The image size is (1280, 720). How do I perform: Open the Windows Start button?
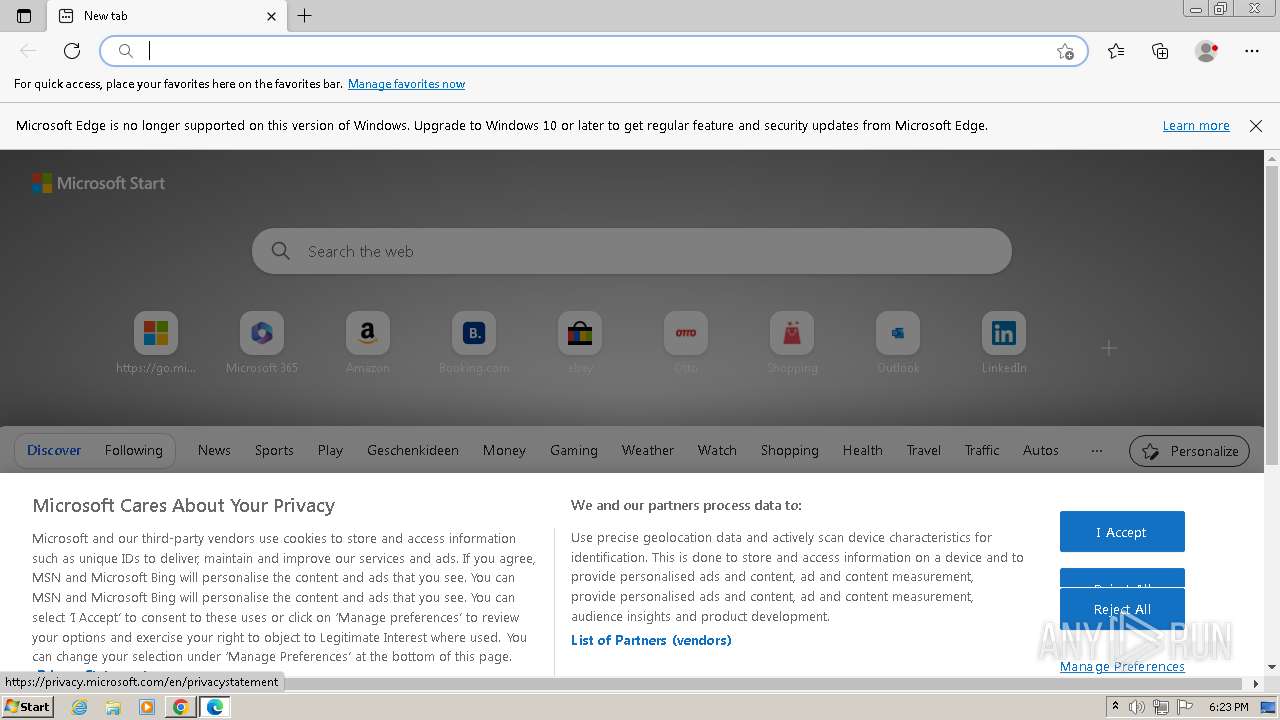[x=27, y=707]
